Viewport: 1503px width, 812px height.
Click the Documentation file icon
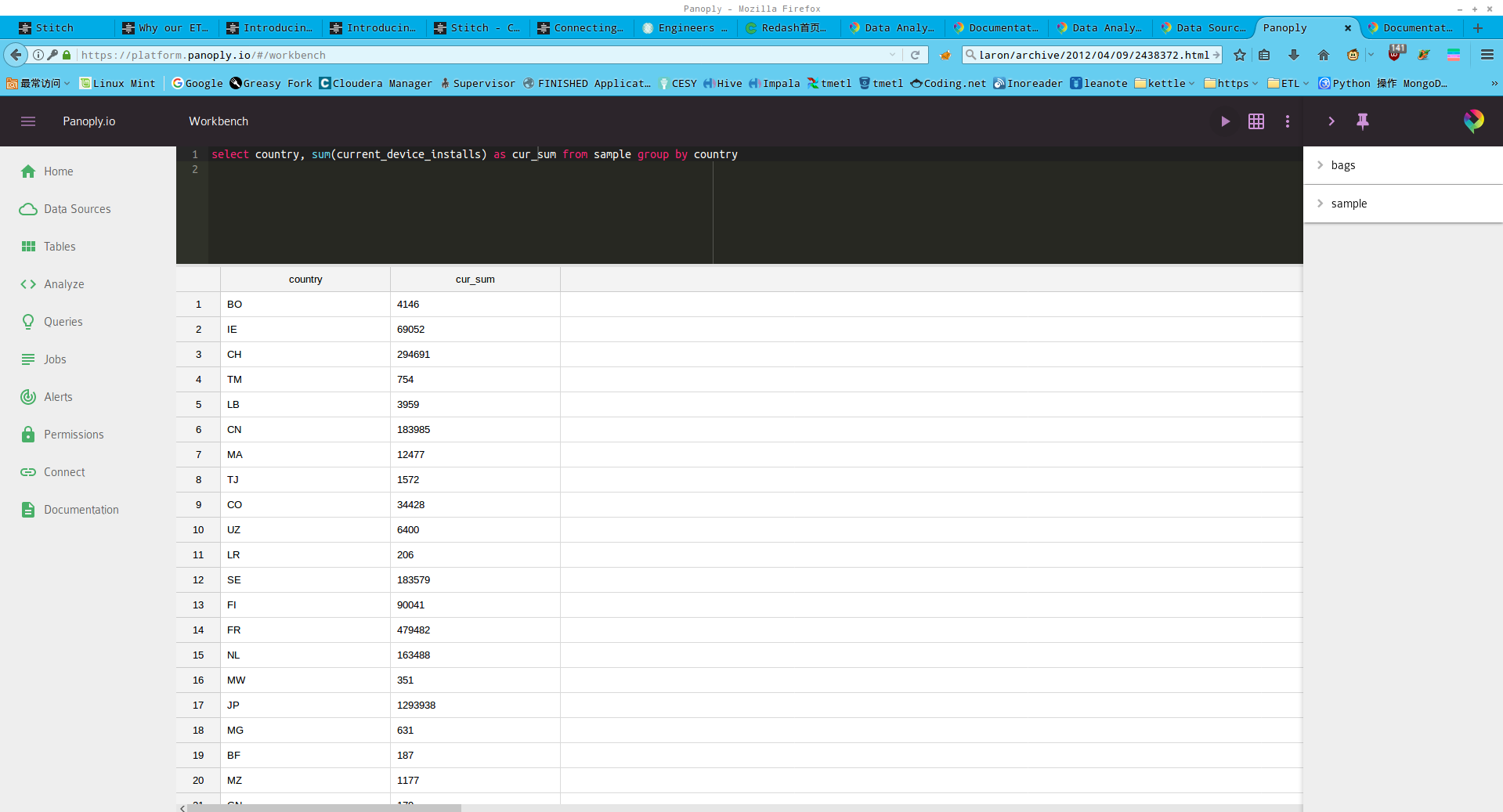[x=28, y=510]
